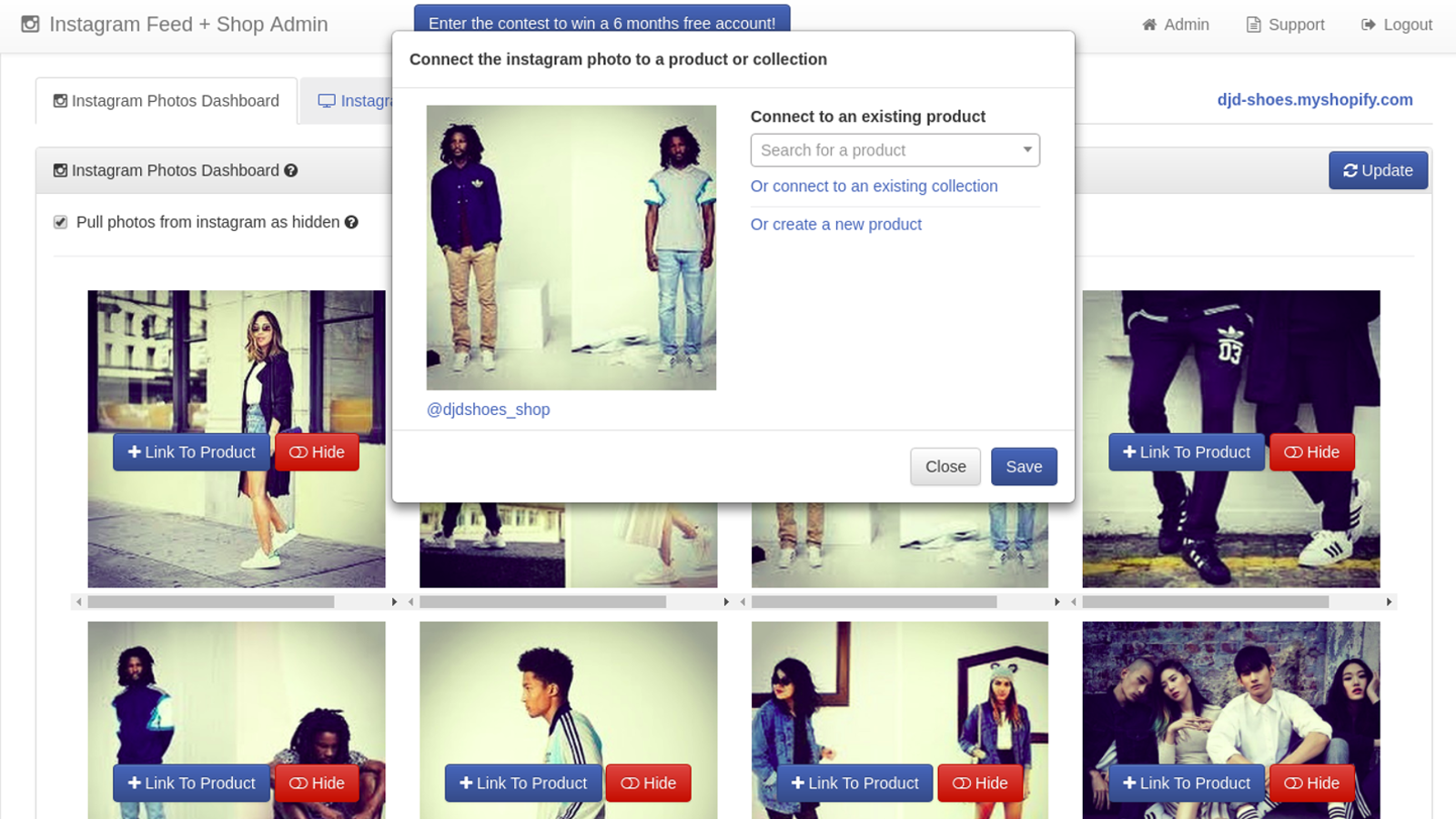This screenshot has height=819, width=1456.
Task: Open the help icon beside Instagram Photos Dashboard
Action: click(289, 170)
